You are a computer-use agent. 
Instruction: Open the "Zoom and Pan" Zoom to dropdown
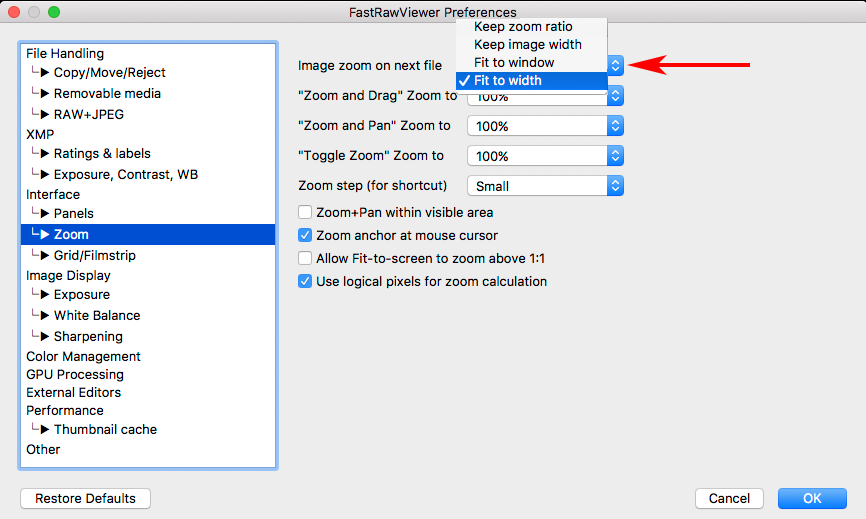tap(546, 126)
